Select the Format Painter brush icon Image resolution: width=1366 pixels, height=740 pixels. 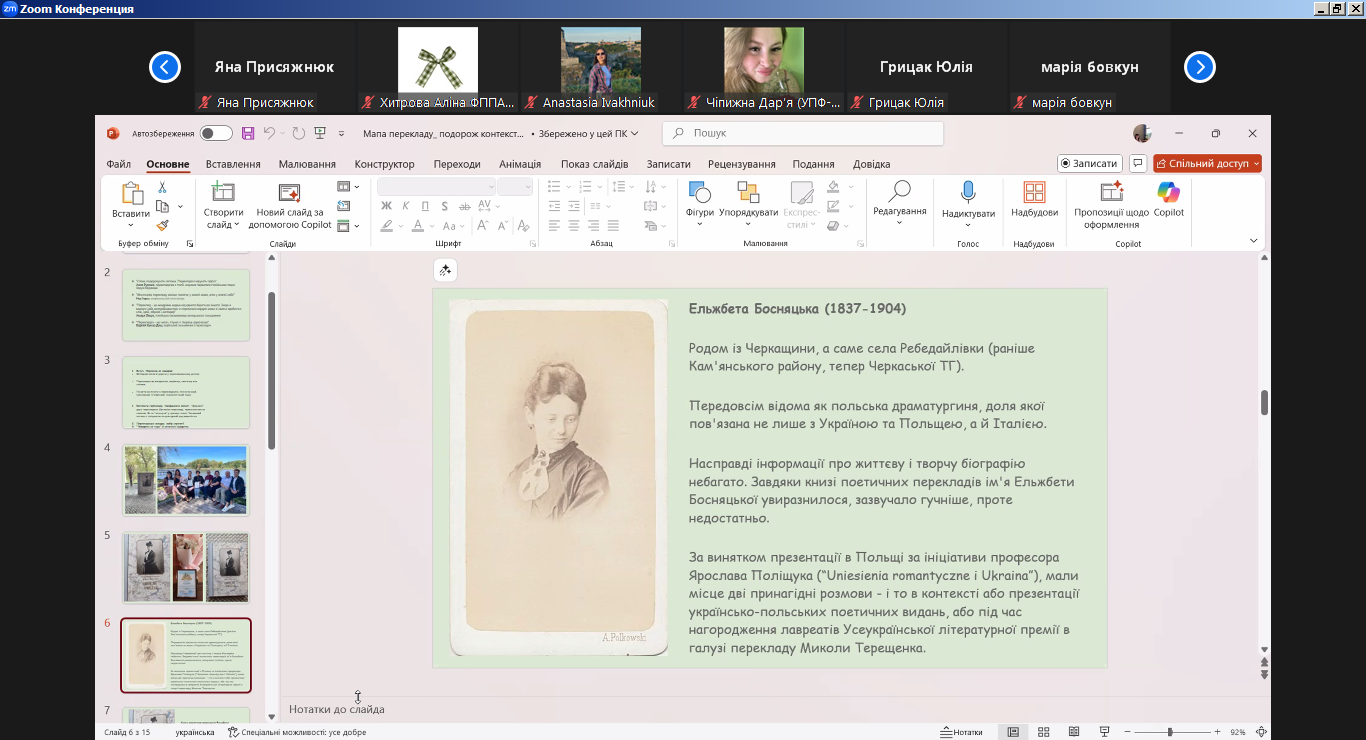pos(162,225)
